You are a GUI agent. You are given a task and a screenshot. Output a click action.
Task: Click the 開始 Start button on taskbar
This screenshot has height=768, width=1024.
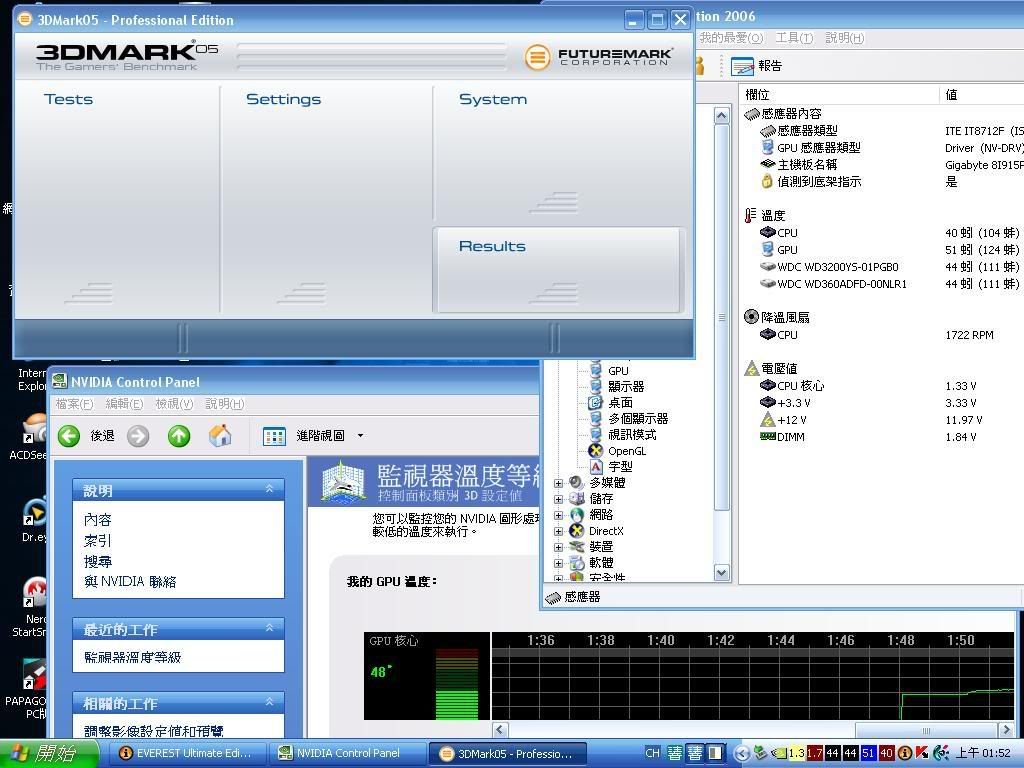[42, 753]
